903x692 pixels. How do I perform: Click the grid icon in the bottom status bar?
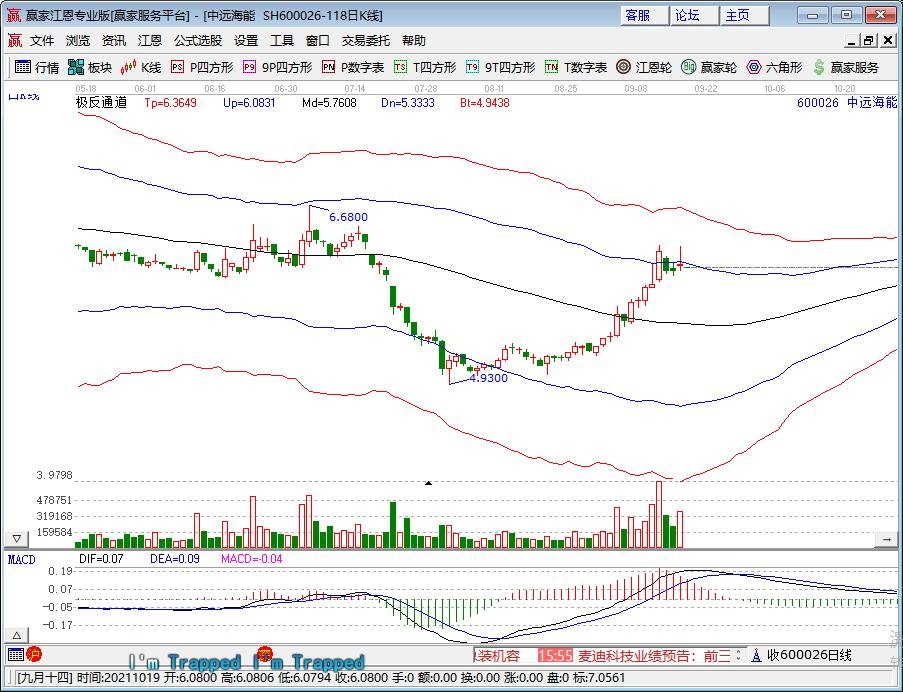16,655
